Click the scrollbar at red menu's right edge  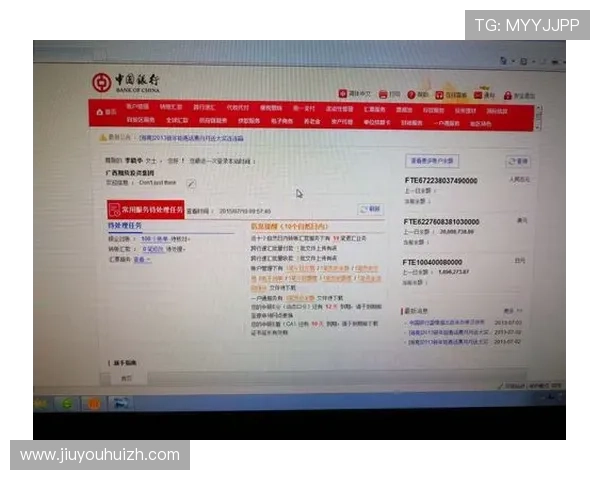[538, 118]
